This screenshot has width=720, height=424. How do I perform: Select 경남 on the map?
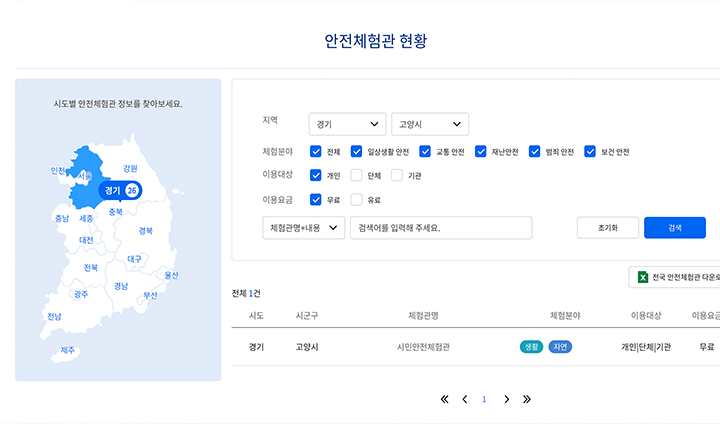(121, 286)
